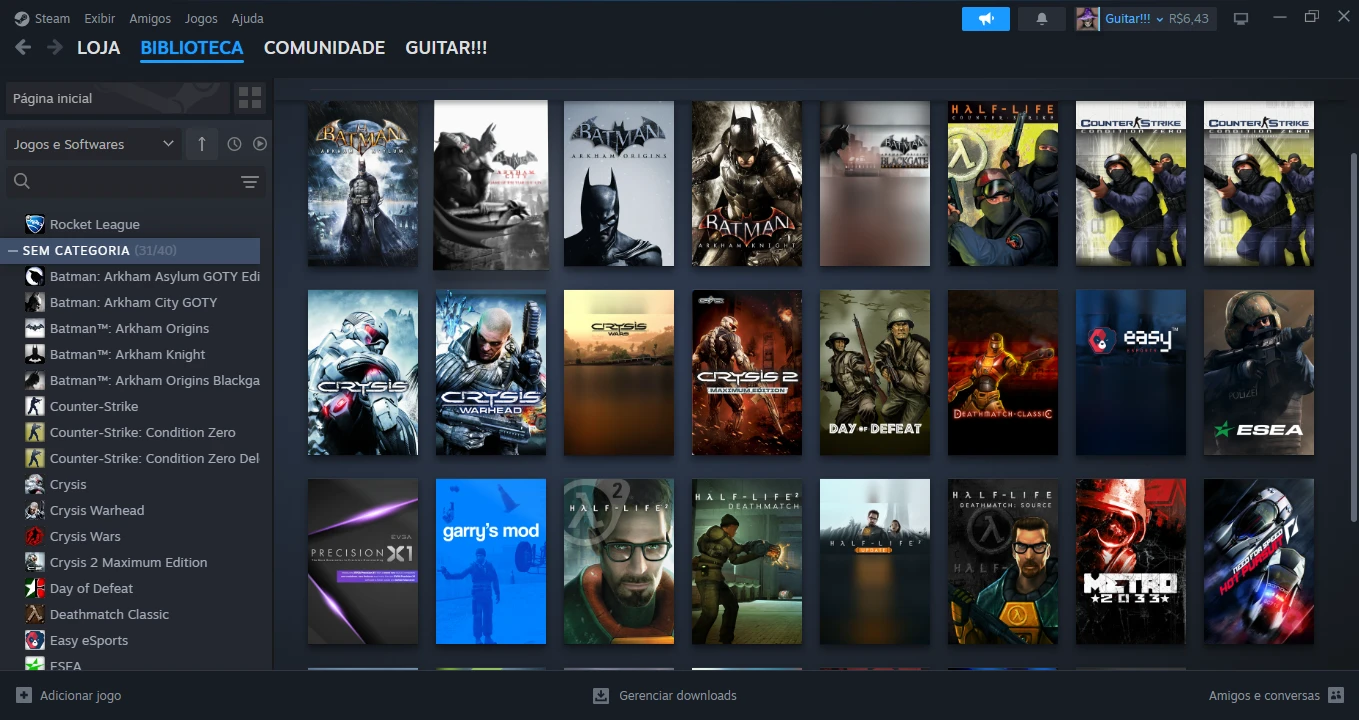Toggle the collections grid view icon
1359x720 pixels.
250,98
